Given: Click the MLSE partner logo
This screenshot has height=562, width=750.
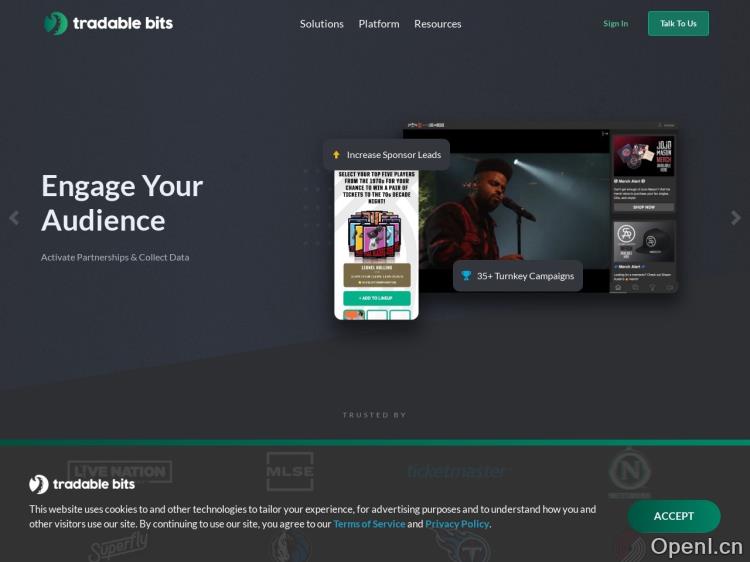Looking at the screenshot, I should pyautogui.click(x=290, y=471).
